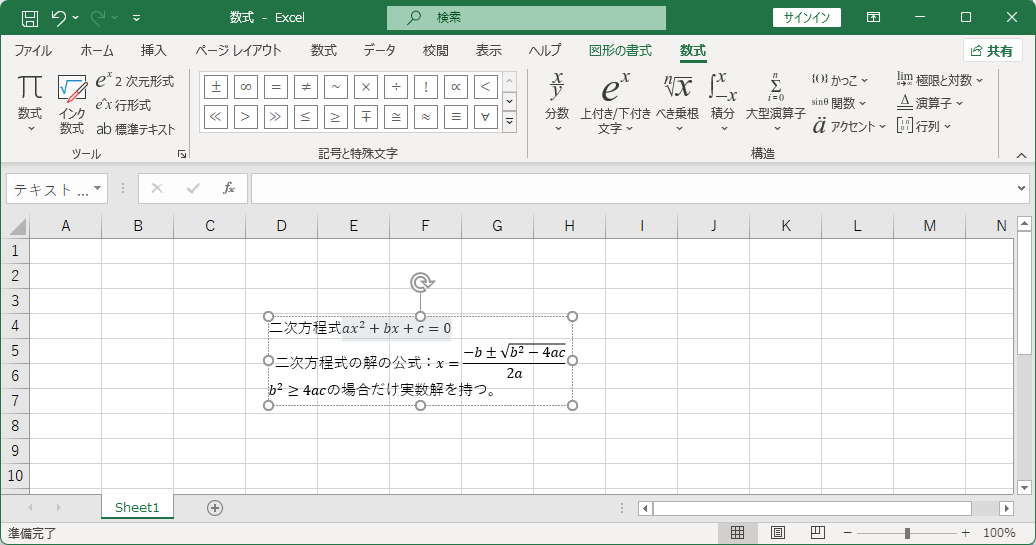Insert the greater-or-equal ≥ symbol
The image size is (1036, 545).
click(x=336, y=117)
